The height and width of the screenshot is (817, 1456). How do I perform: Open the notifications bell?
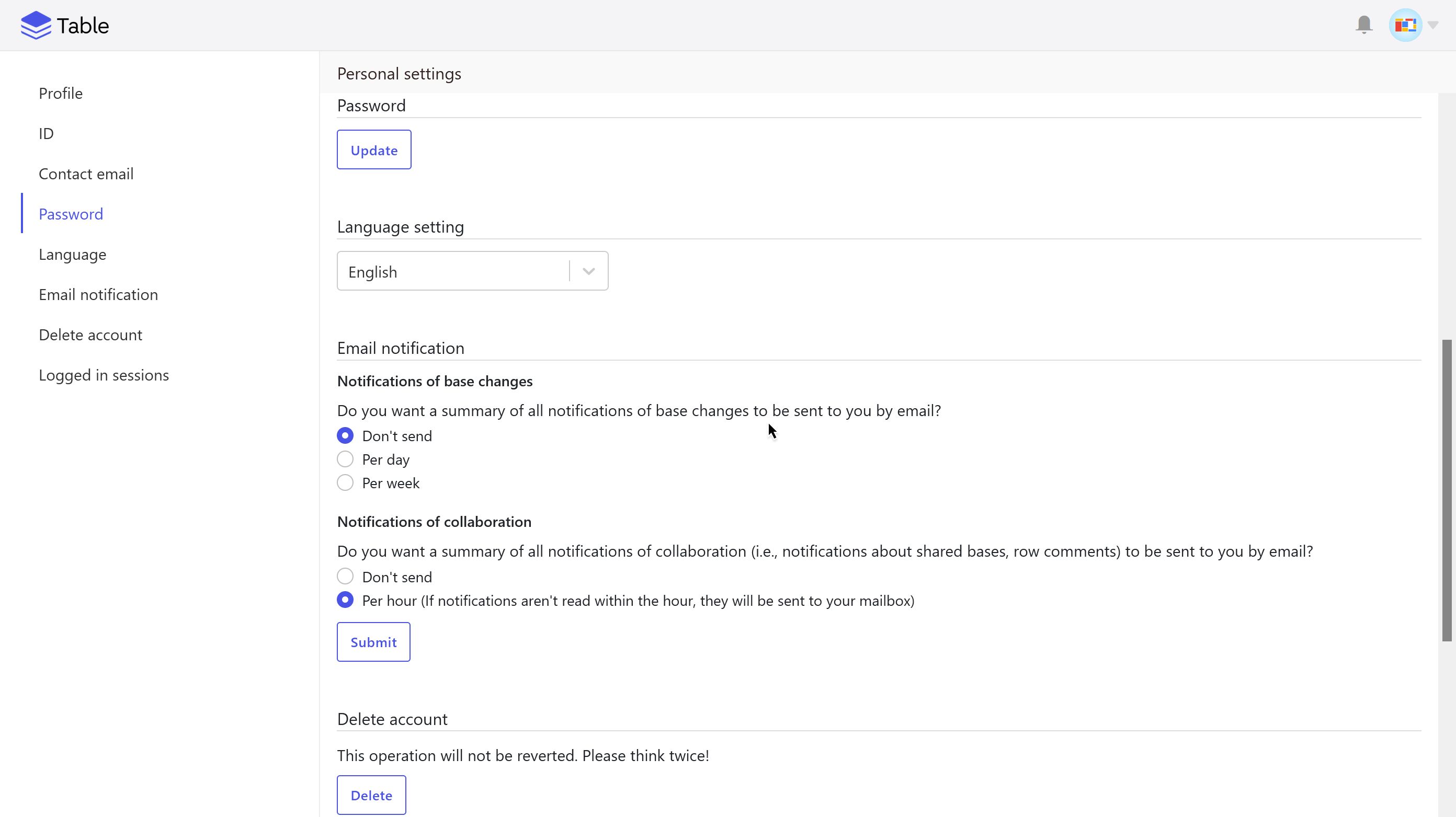click(x=1363, y=25)
